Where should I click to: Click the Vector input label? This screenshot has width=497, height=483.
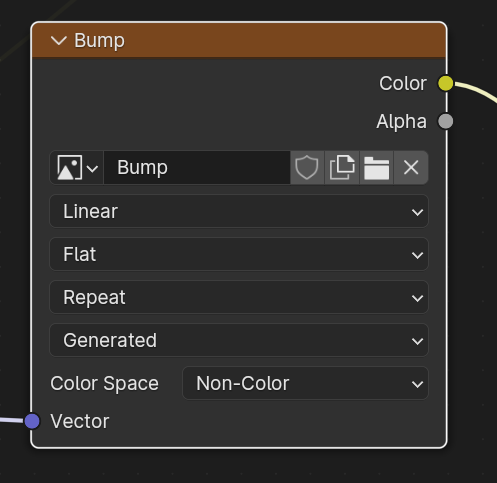[80, 421]
